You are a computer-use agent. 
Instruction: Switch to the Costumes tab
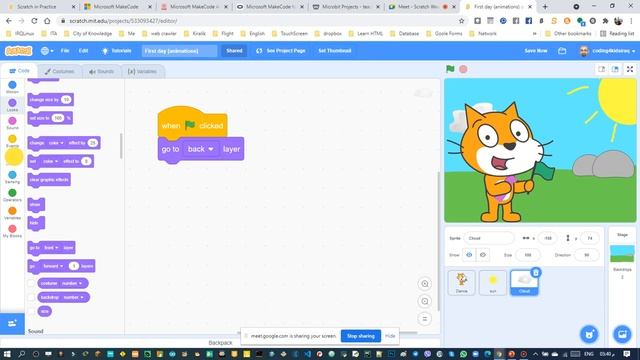[60, 71]
